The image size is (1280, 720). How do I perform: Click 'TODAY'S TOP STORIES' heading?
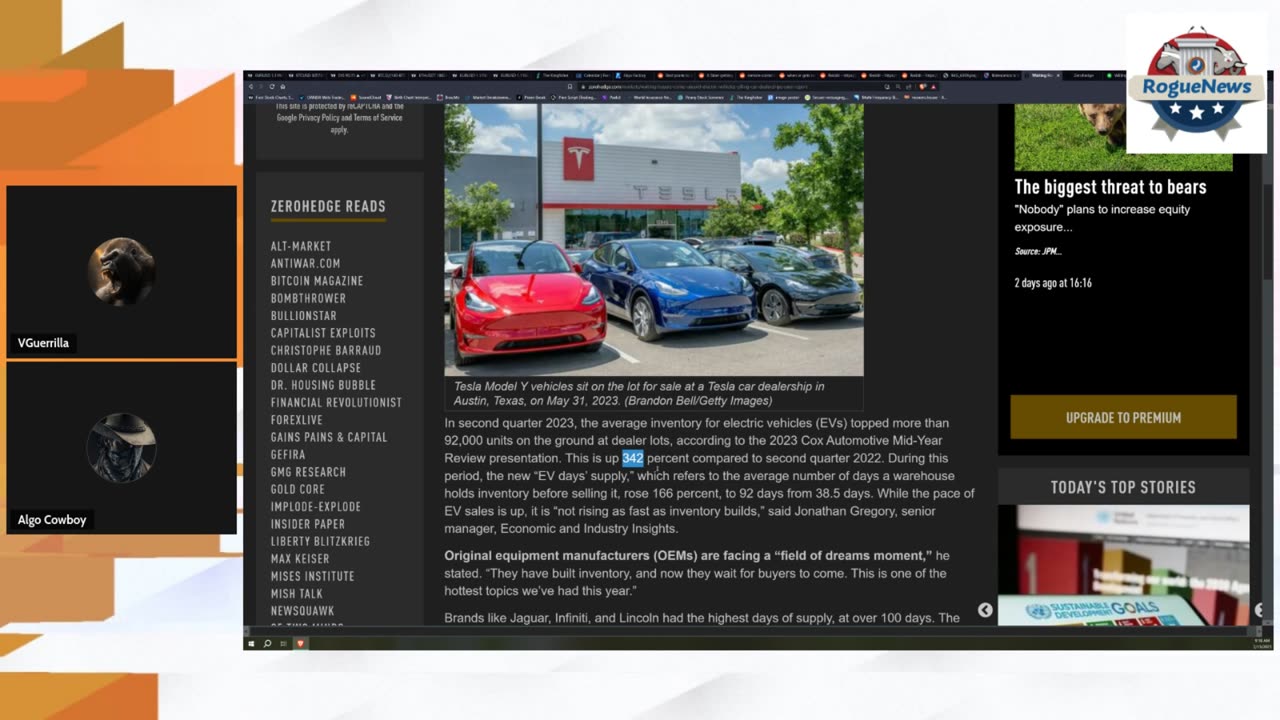pyautogui.click(x=1123, y=487)
